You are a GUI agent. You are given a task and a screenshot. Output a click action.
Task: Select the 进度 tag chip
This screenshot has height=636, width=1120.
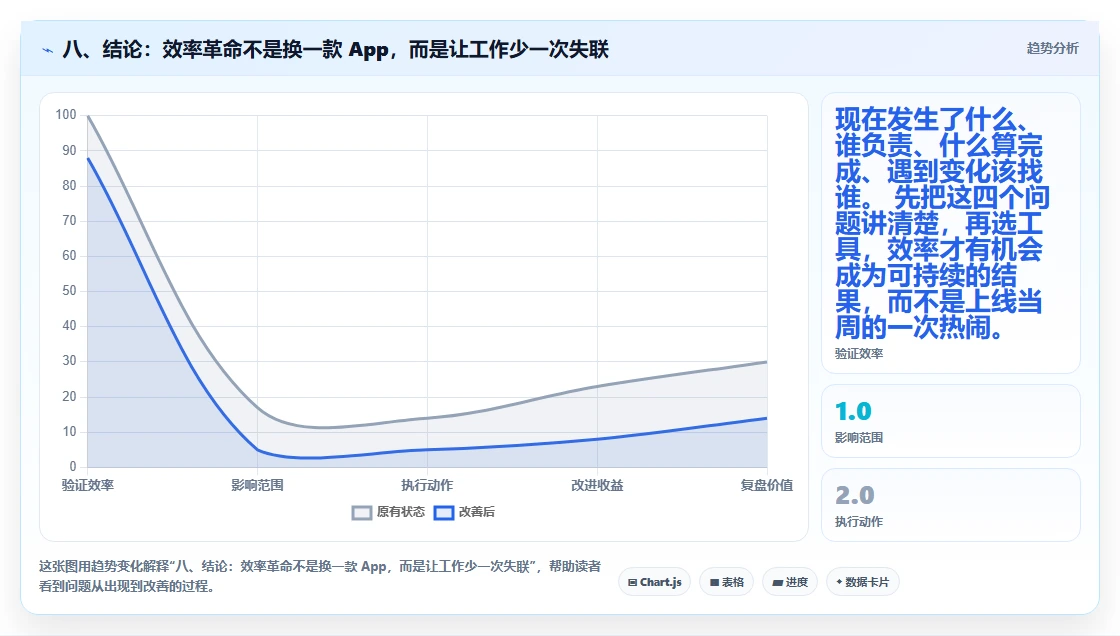[x=790, y=582]
